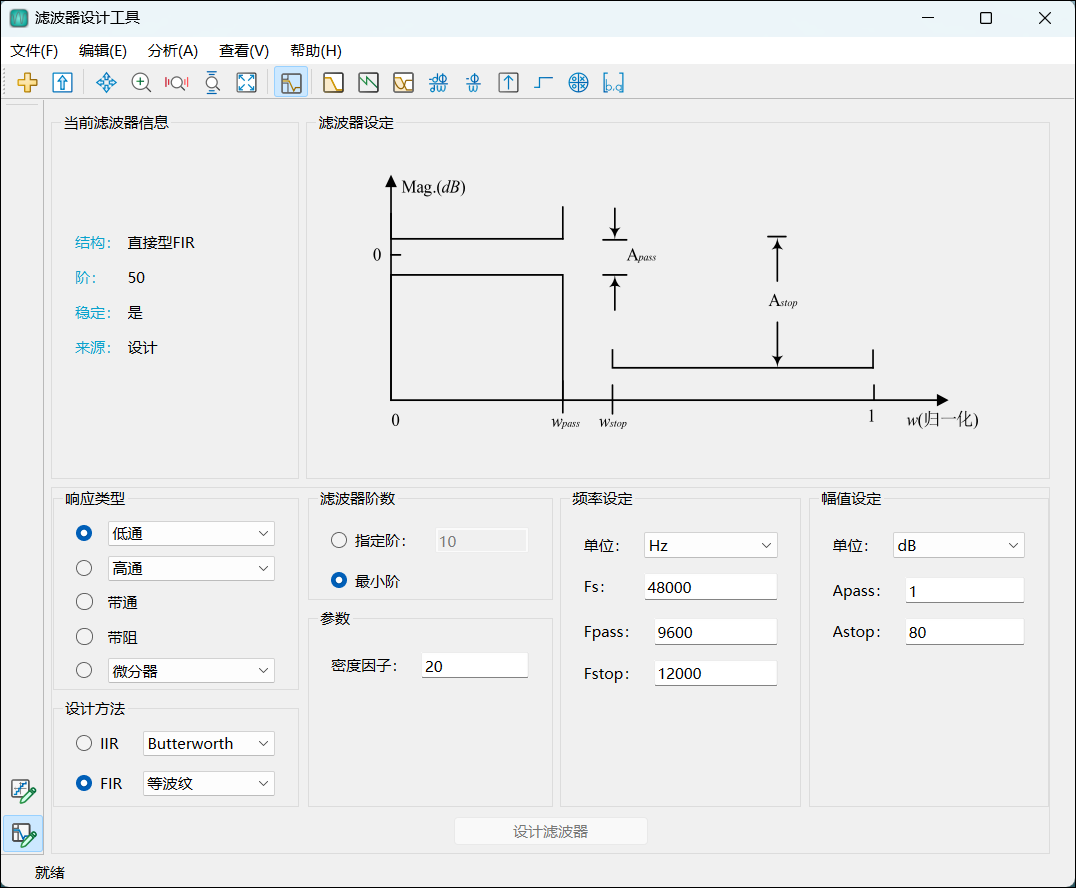Click the Fpass input field
Screen dimensions: 1076x888
tap(715, 632)
